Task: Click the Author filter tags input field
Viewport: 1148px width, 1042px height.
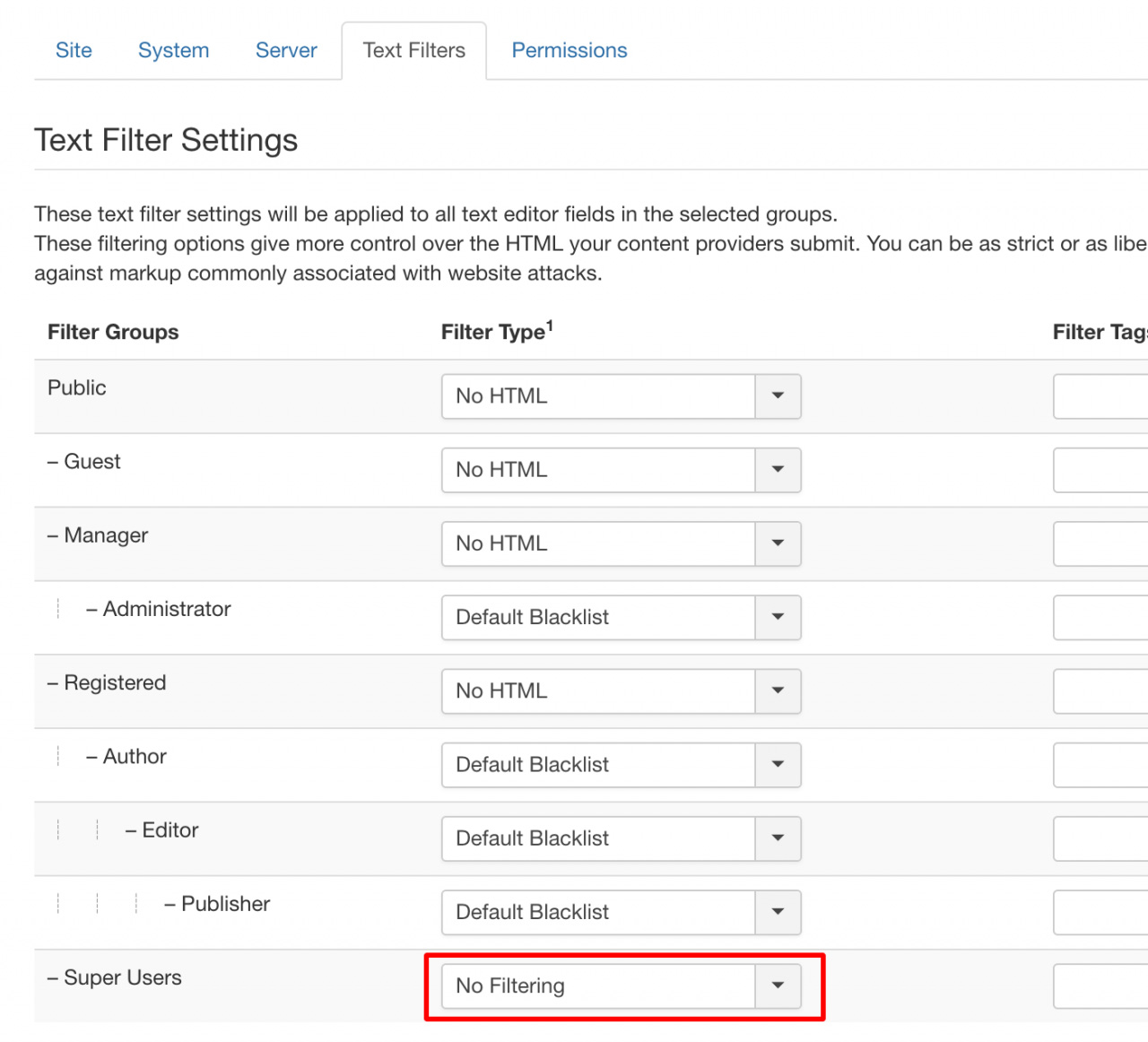Action: (1100, 764)
